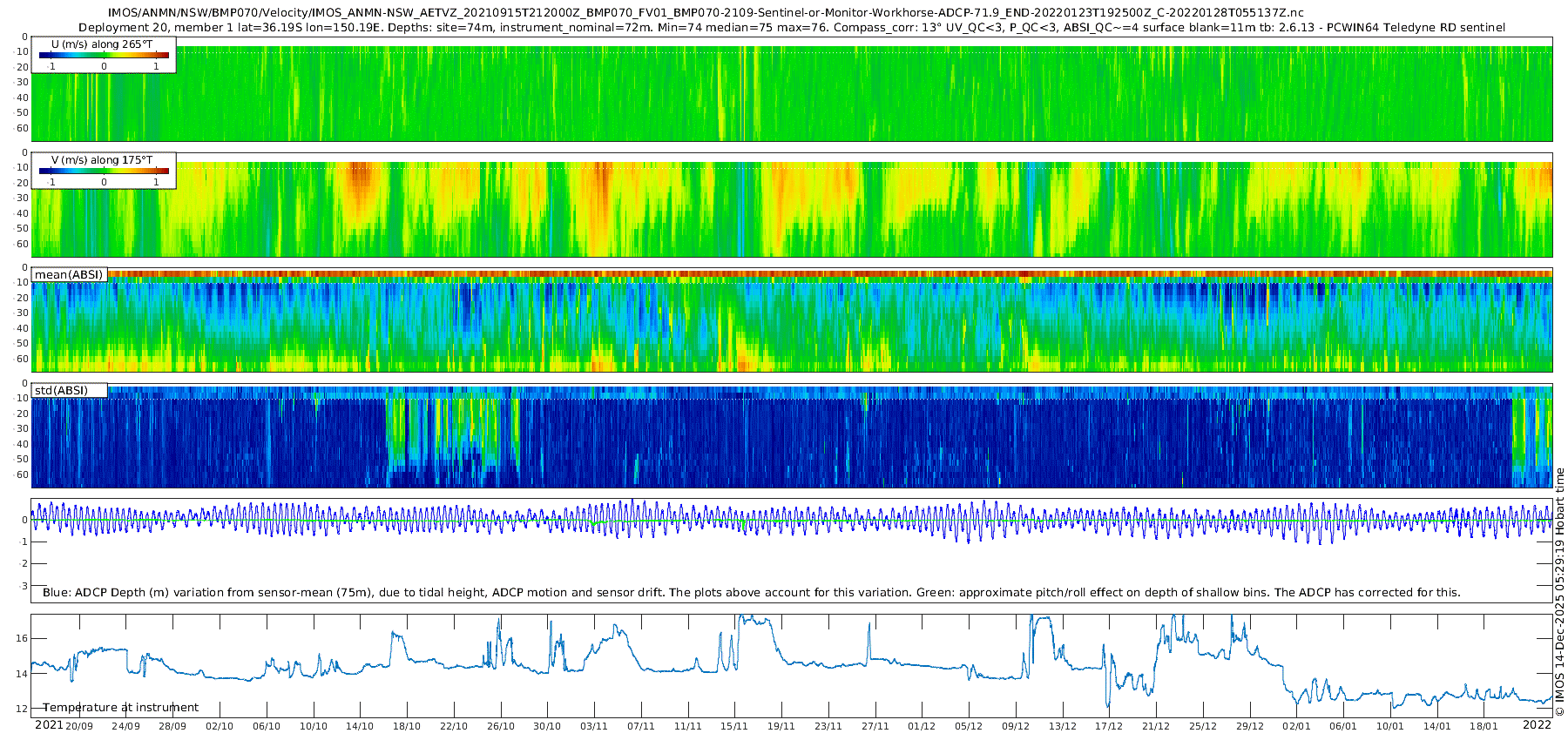Click the 2022 year label on time axis

coord(1537,725)
